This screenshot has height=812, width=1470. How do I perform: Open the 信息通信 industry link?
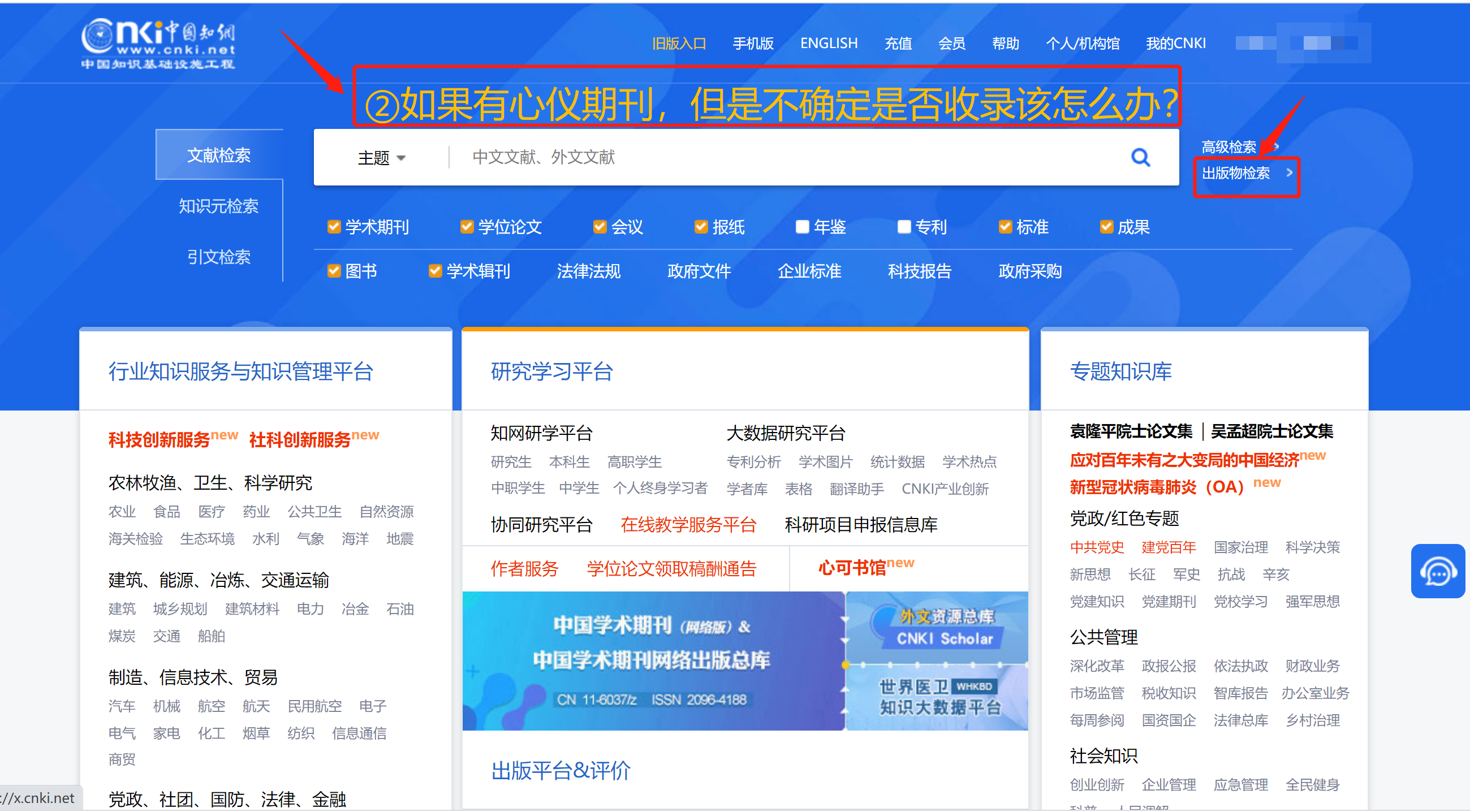[359, 733]
